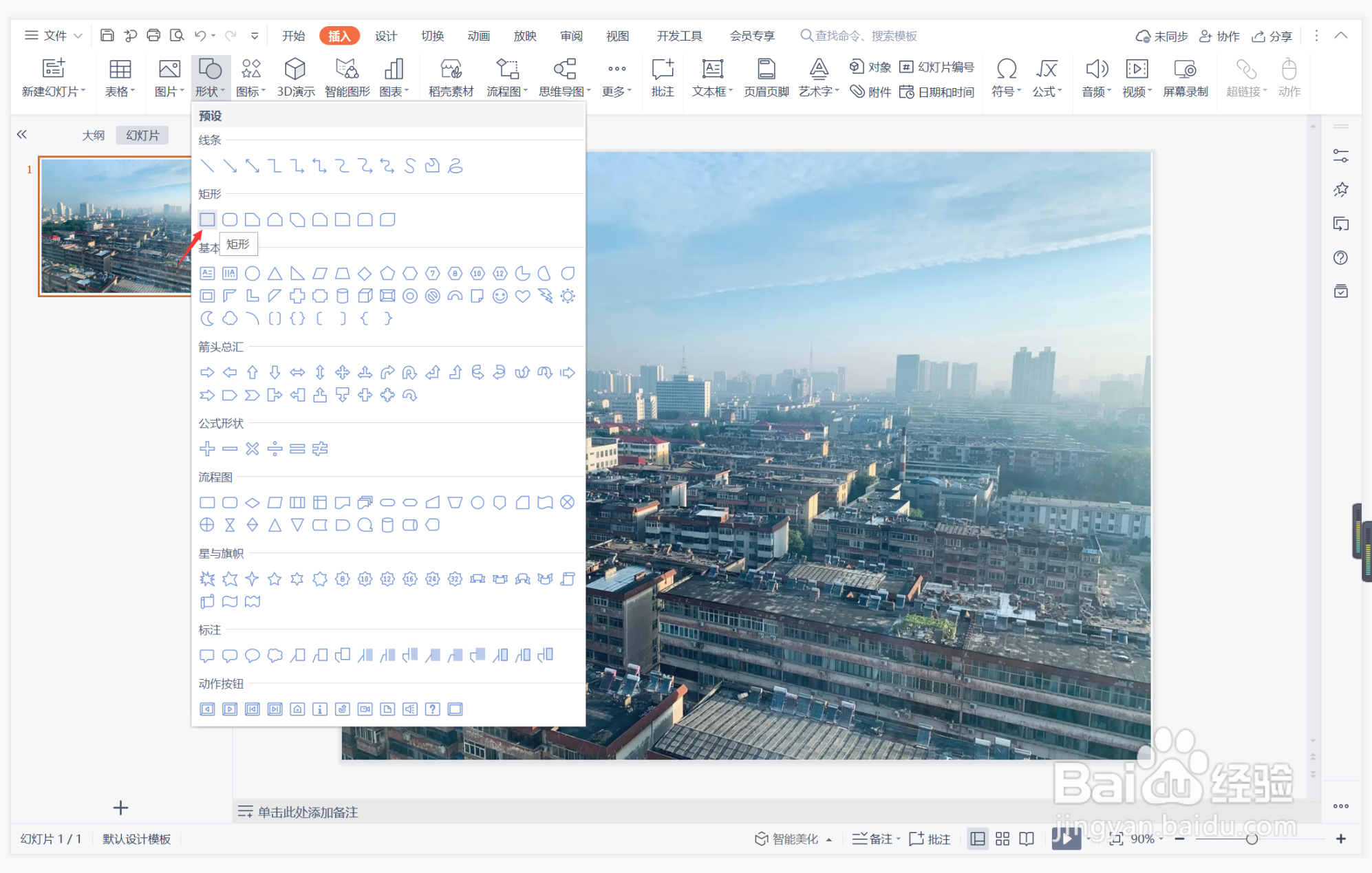1372x873 pixels.
Task: Switch to normal view in status bar
Action: coord(977,839)
